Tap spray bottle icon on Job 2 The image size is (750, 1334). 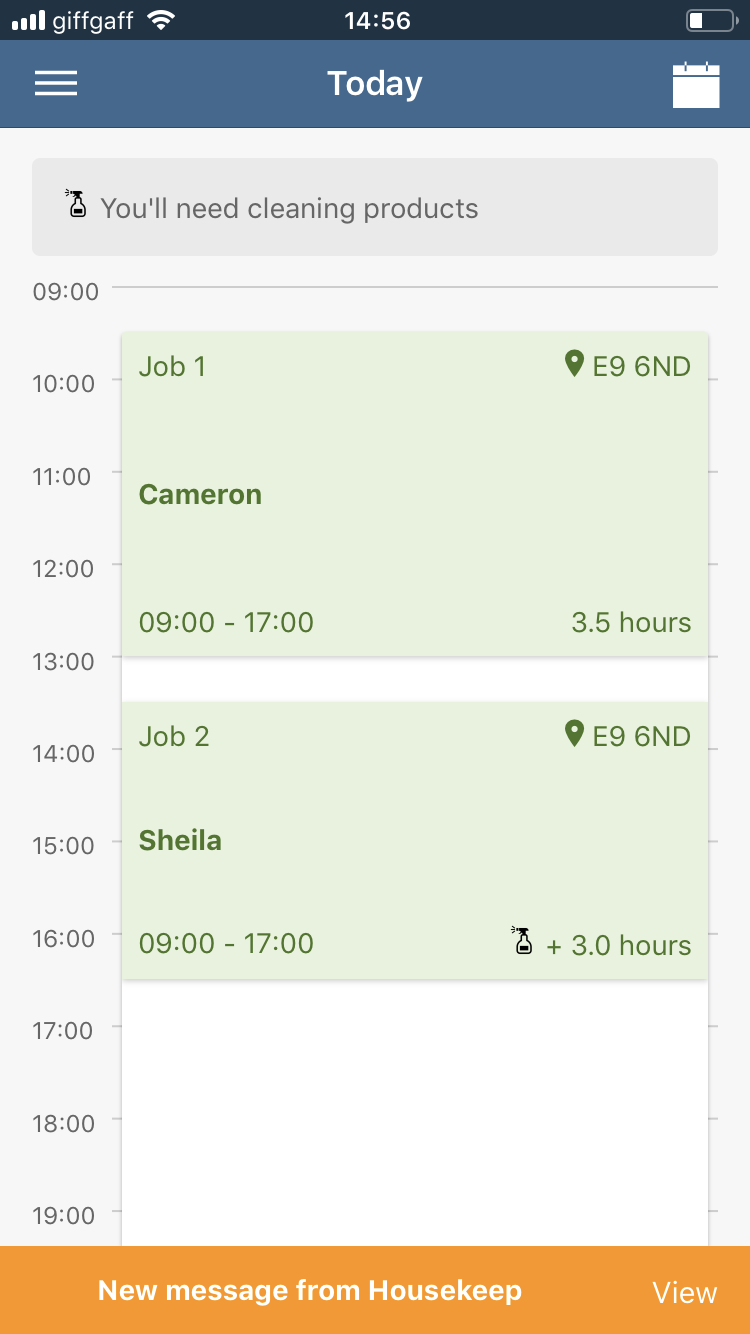pyautogui.click(x=522, y=942)
